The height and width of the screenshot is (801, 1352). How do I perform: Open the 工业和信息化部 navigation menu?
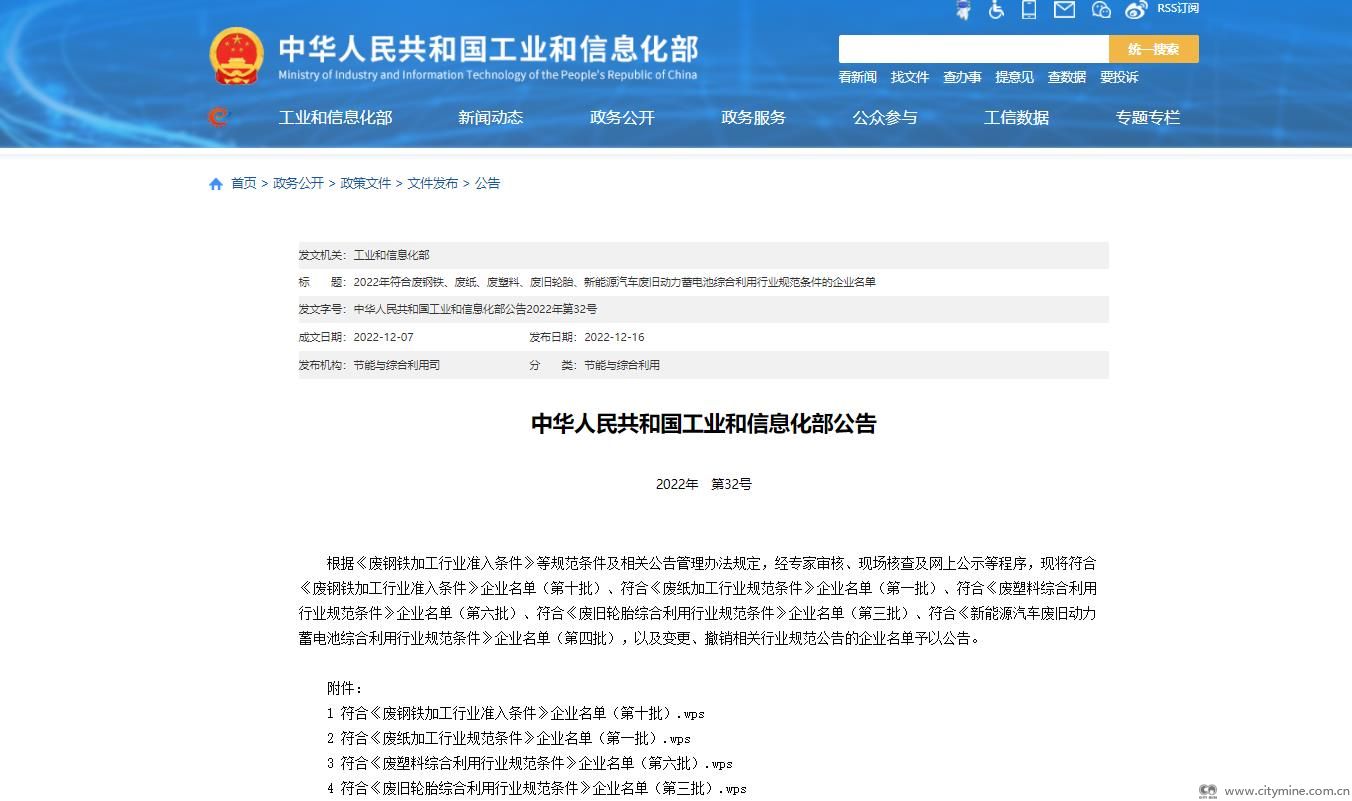pyautogui.click(x=335, y=117)
